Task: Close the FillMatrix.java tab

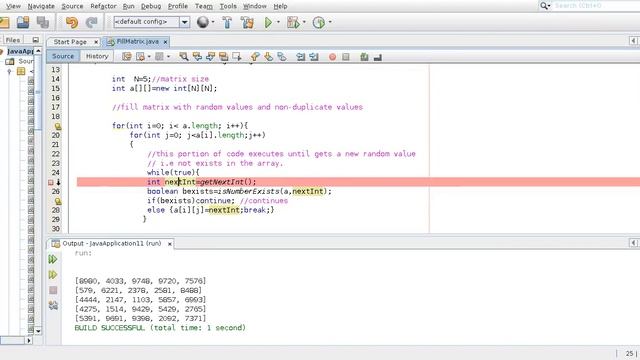Action: 165,42
